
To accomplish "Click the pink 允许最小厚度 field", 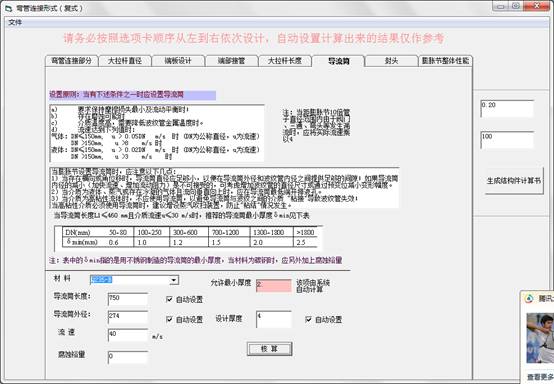I will [x=274, y=285].
